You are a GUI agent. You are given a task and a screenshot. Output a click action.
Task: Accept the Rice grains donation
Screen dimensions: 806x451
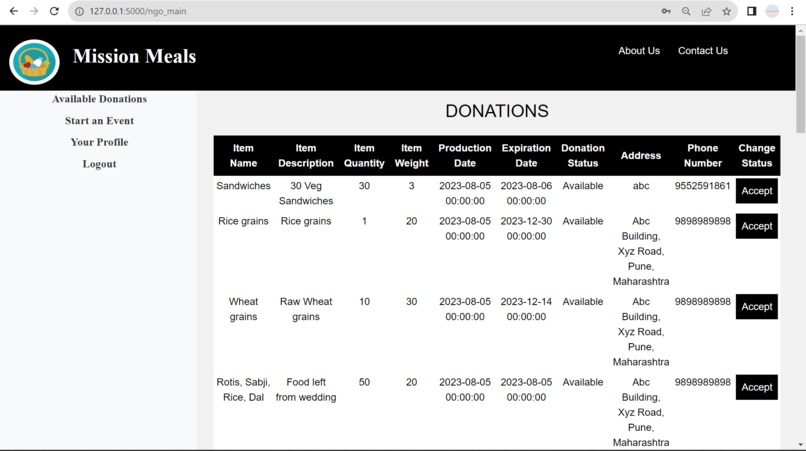(757, 226)
